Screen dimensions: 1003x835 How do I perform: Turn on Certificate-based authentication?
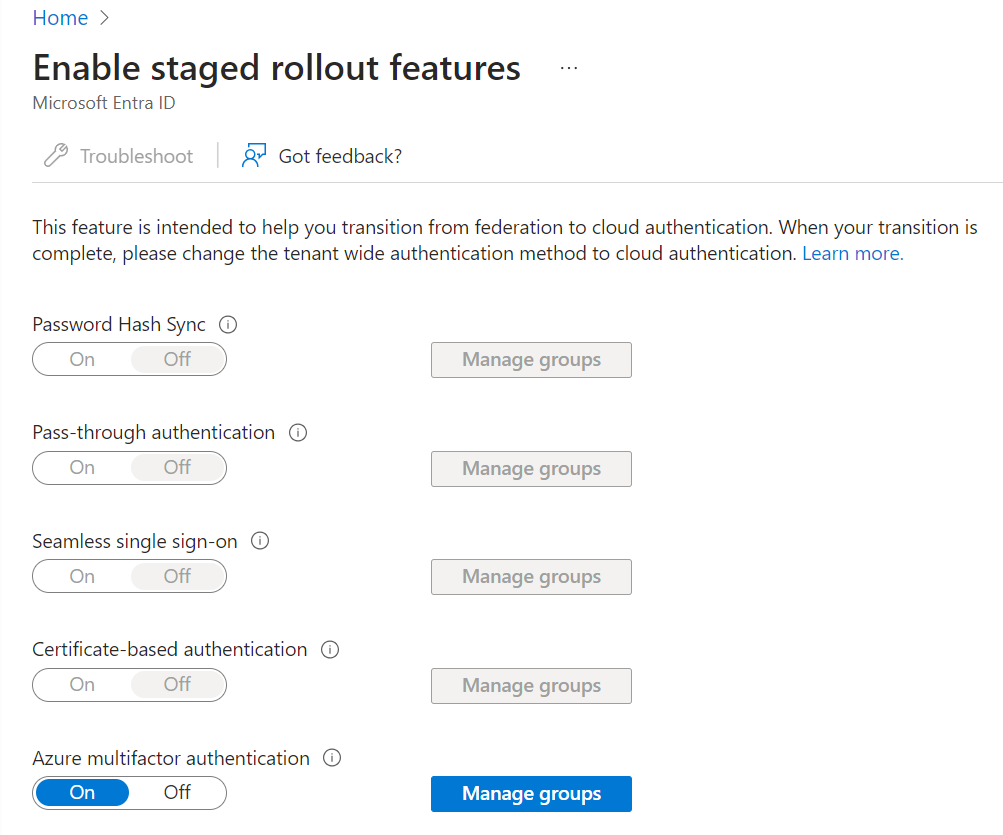83,685
